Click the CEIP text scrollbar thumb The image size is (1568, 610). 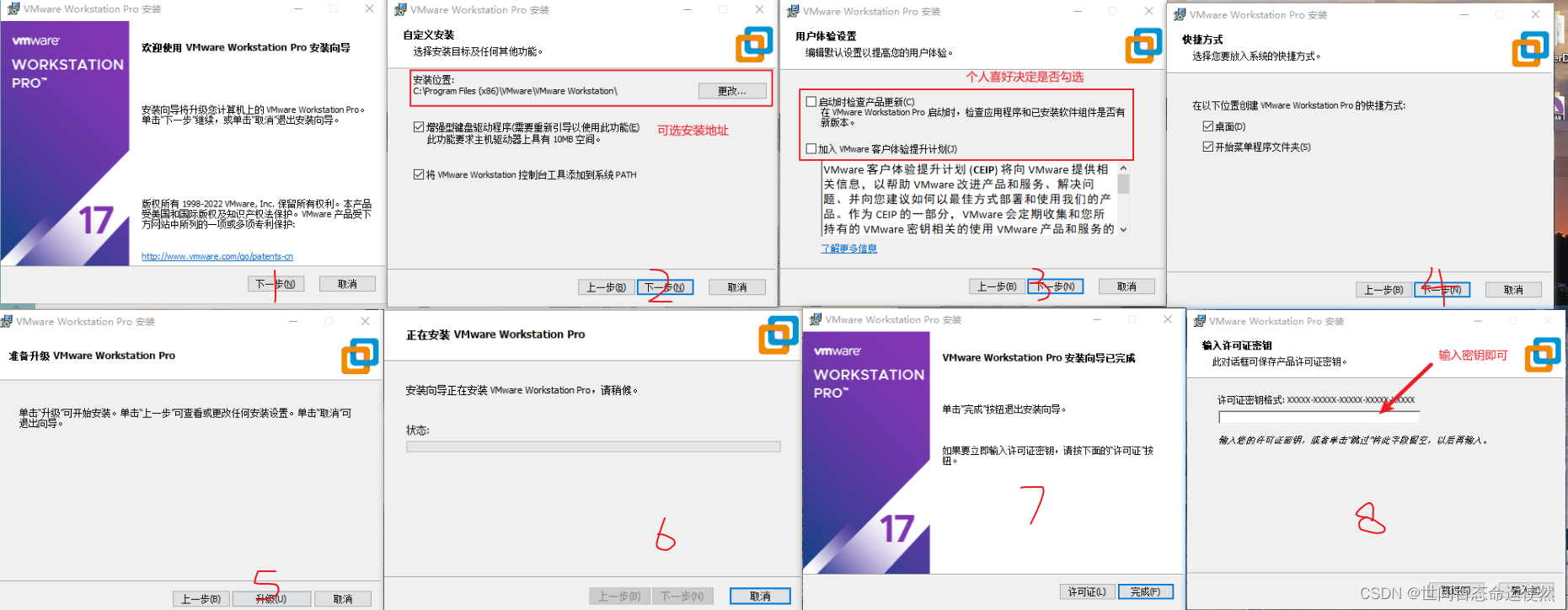click(1123, 185)
